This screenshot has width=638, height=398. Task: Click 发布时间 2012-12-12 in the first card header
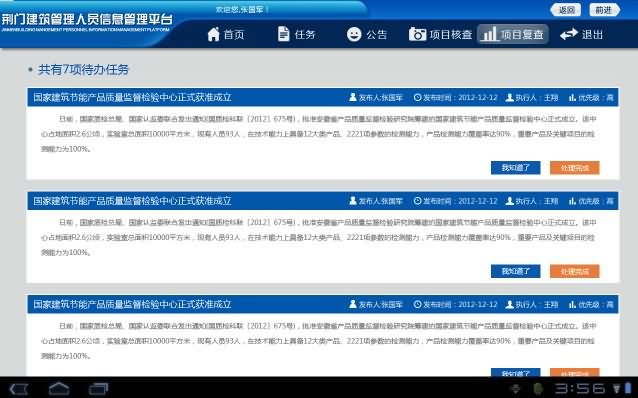[x=455, y=97]
